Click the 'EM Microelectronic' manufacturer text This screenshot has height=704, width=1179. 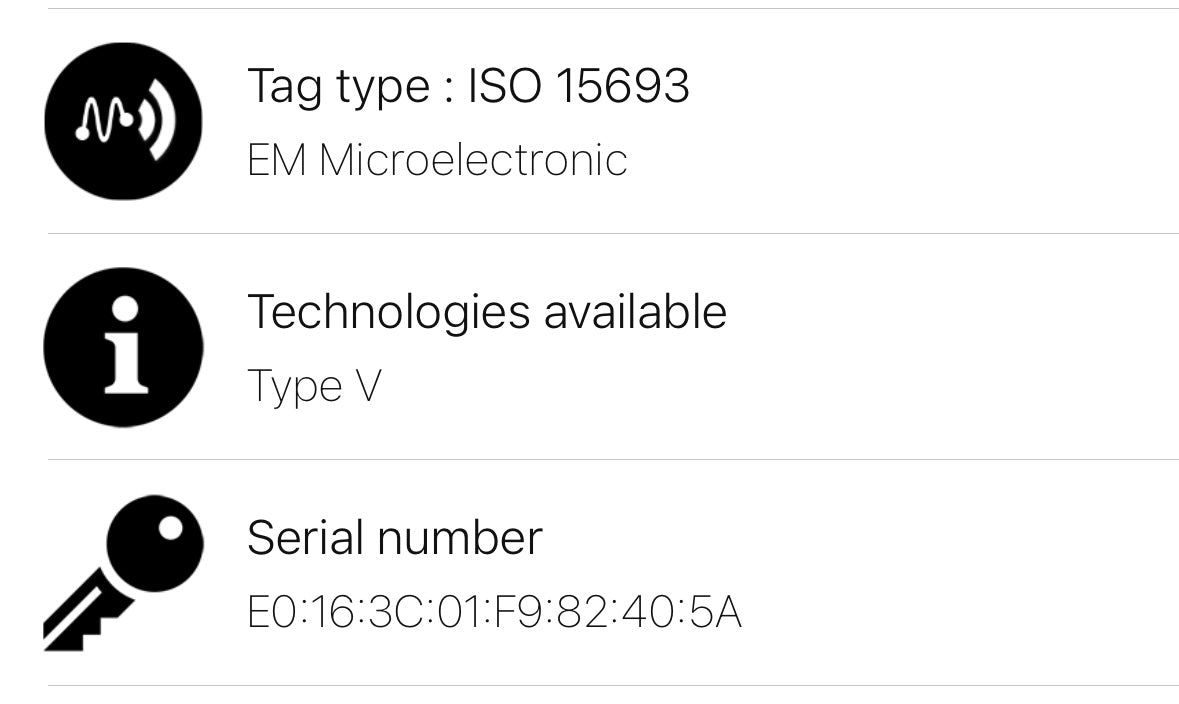[x=437, y=161]
